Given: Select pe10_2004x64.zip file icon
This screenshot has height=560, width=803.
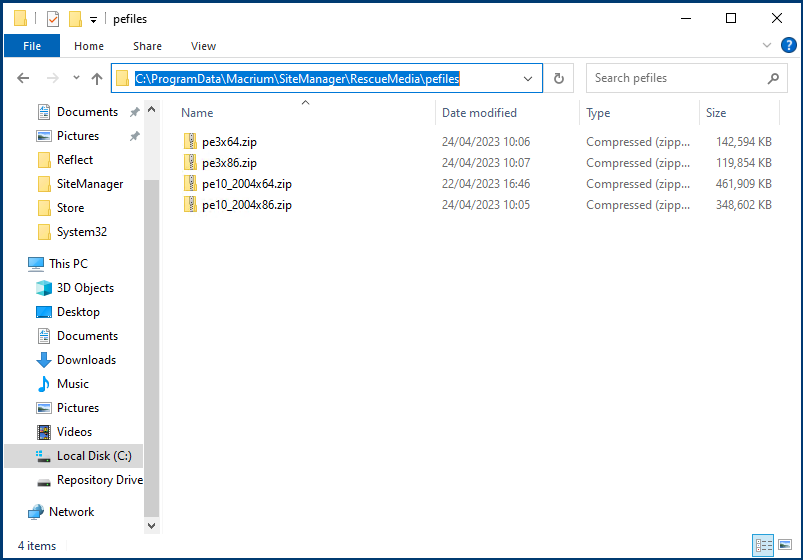Looking at the screenshot, I should [x=190, y=183].
